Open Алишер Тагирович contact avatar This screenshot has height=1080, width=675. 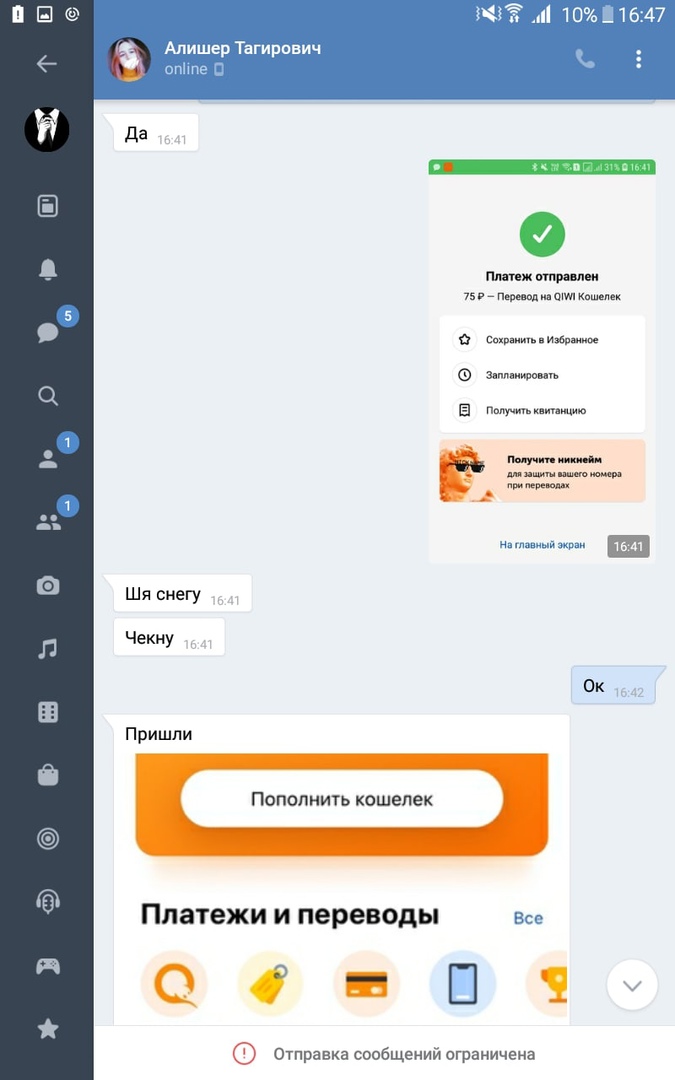coord(129,59)
